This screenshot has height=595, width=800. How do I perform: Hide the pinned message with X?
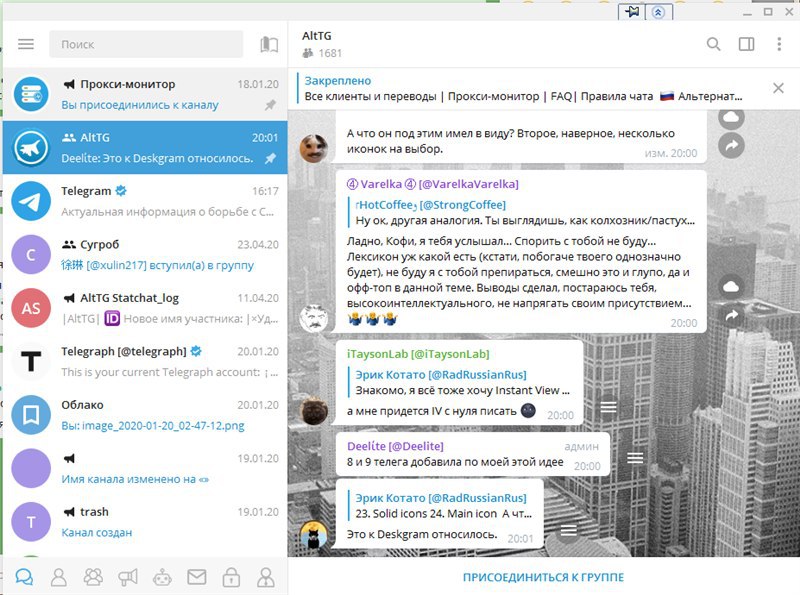(778, 88)
